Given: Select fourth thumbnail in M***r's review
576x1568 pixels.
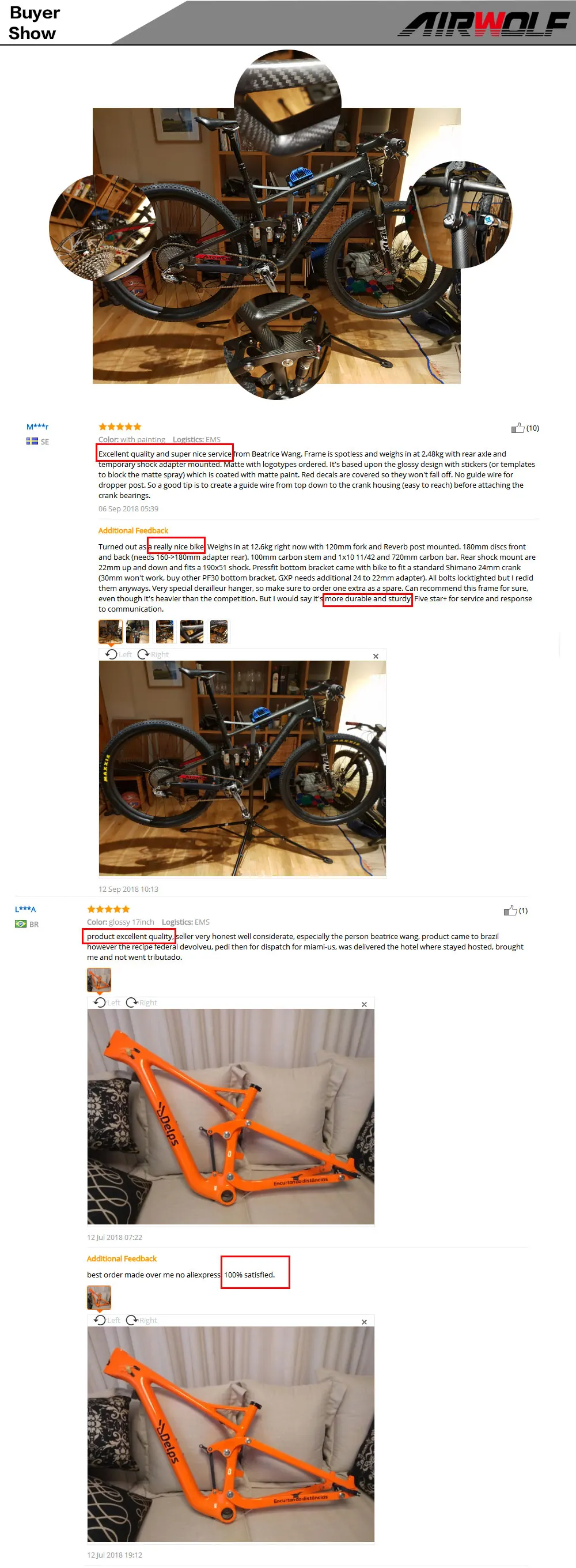Looking at the screenshot, I should coord(192,632).
